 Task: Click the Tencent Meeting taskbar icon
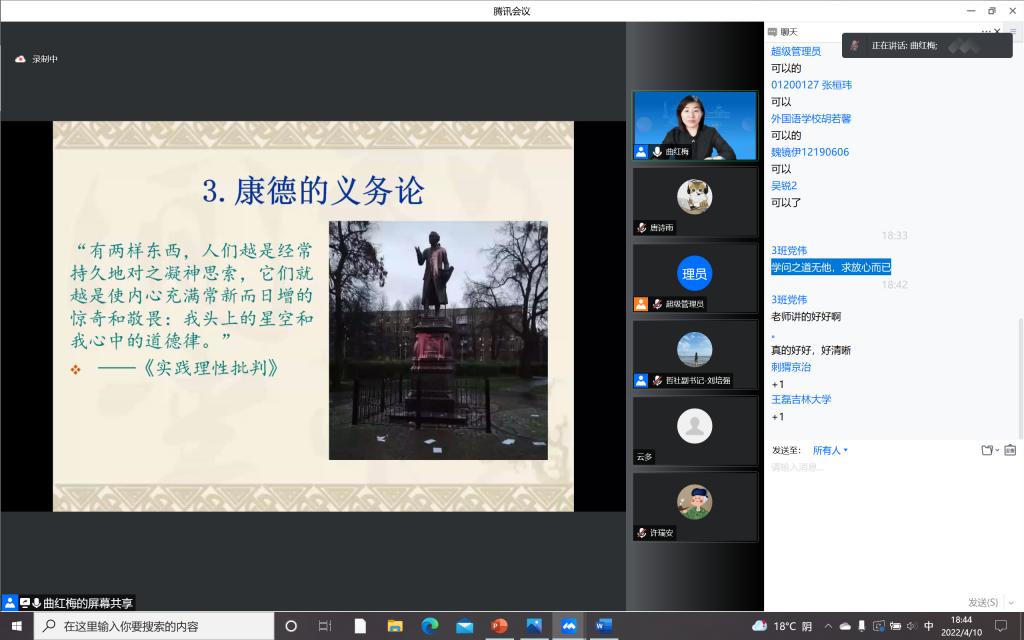pos(568,626)
